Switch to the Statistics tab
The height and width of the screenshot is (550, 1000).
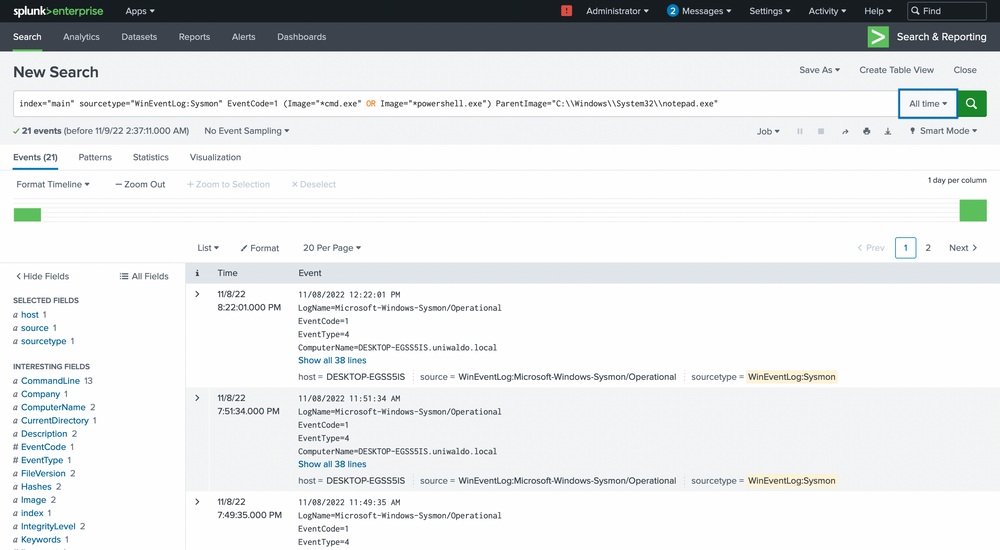(x=151, y=157)
